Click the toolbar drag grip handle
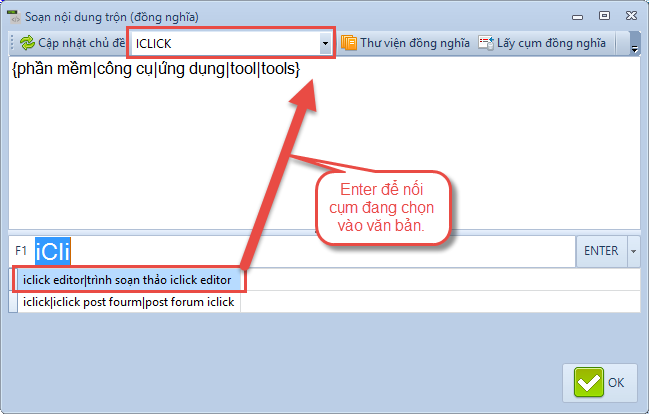 click(x=12, y=43)
